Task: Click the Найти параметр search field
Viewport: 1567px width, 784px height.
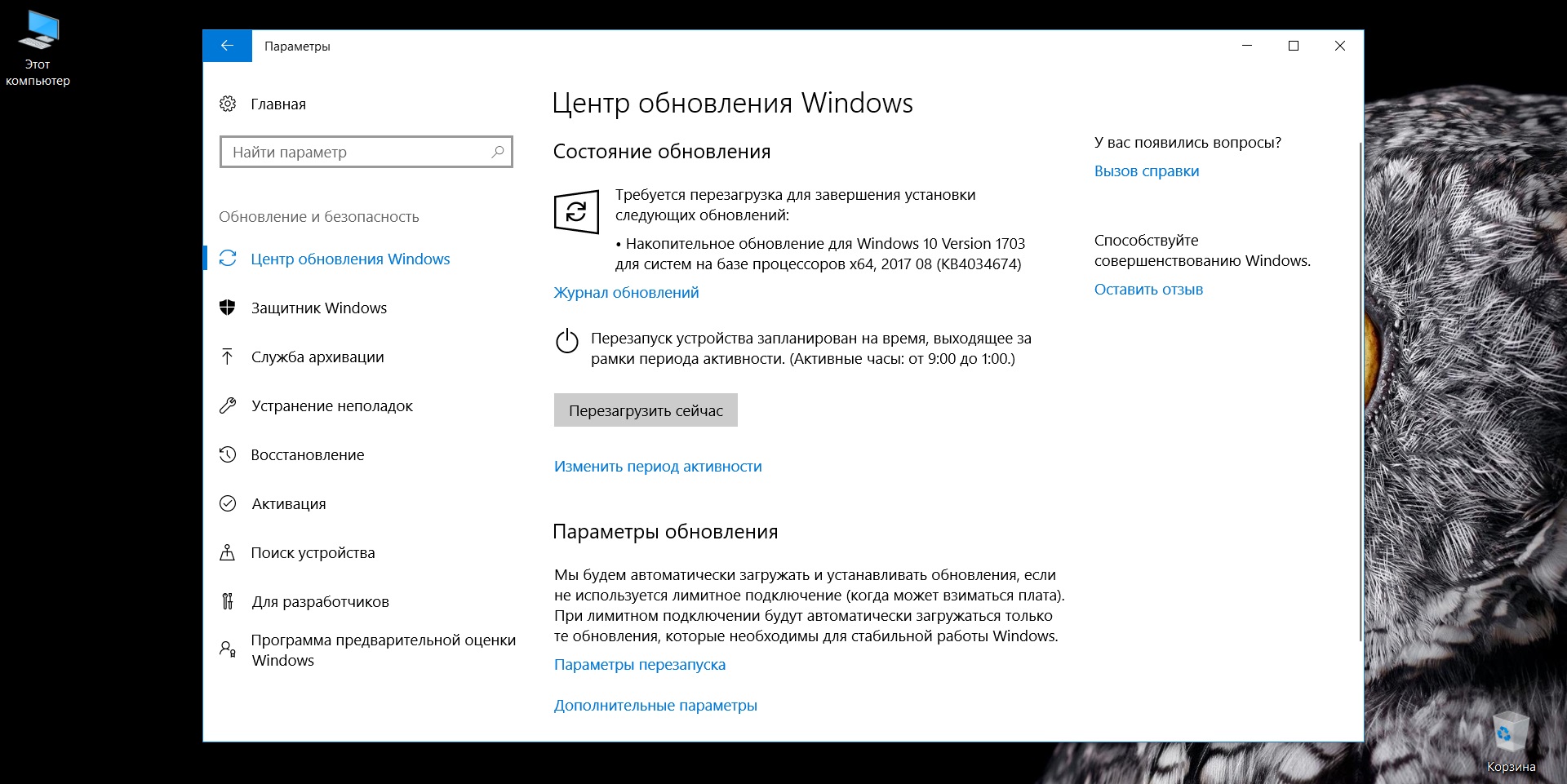Action: (x=366, y=152)
